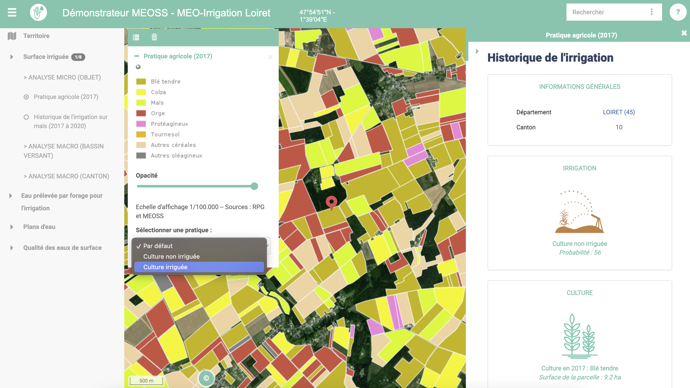Open the layer list grid icon

pos(136,37)
